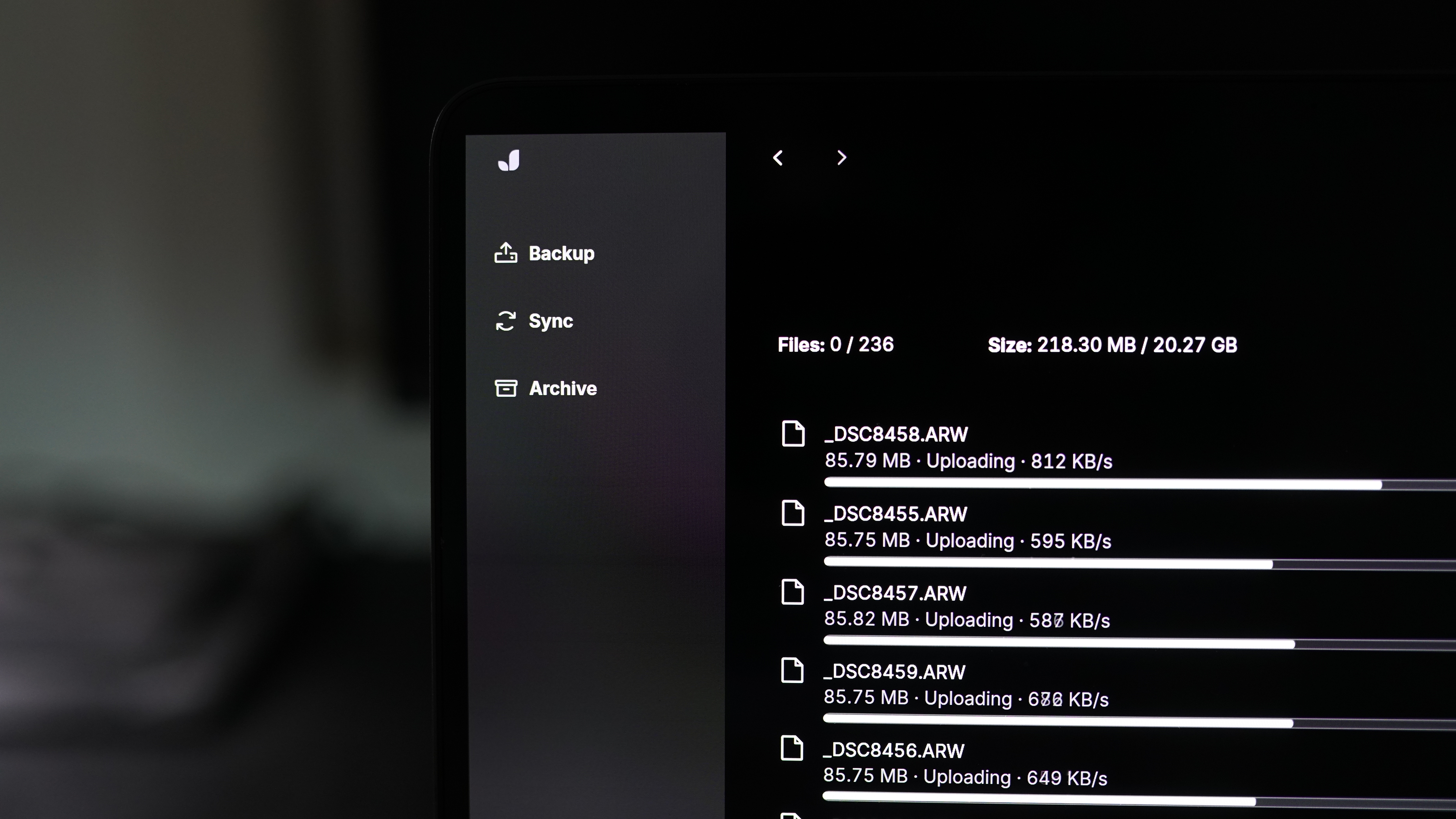Click progress bar of _DSC8459.ARW upload
The height and width of the screenshot is (819, 1456).
point(1139,721)
